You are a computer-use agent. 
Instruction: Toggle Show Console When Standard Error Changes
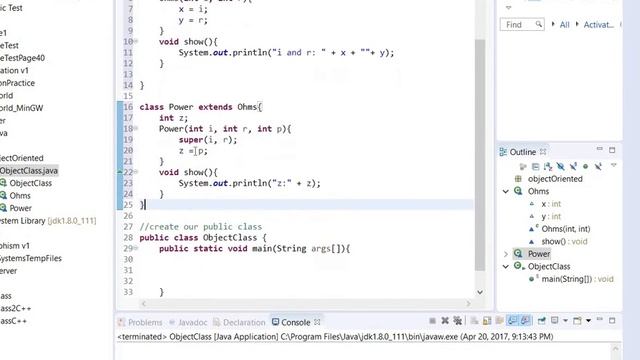(525, 321)
